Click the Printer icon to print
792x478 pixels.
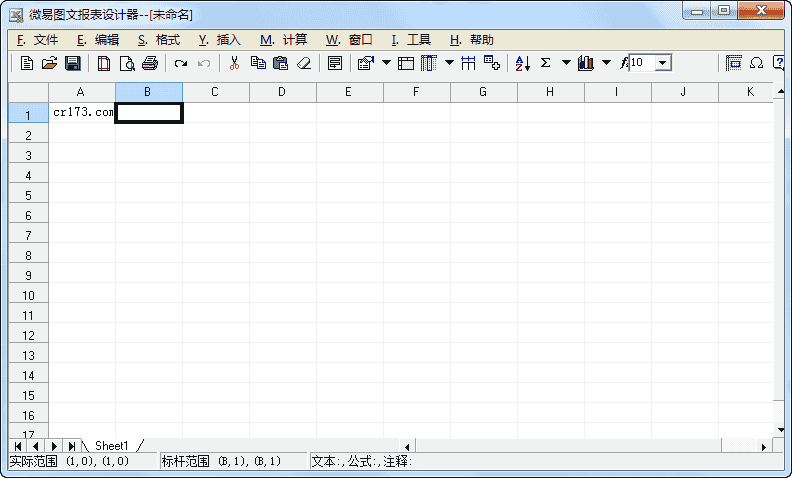tap(149, 63)
